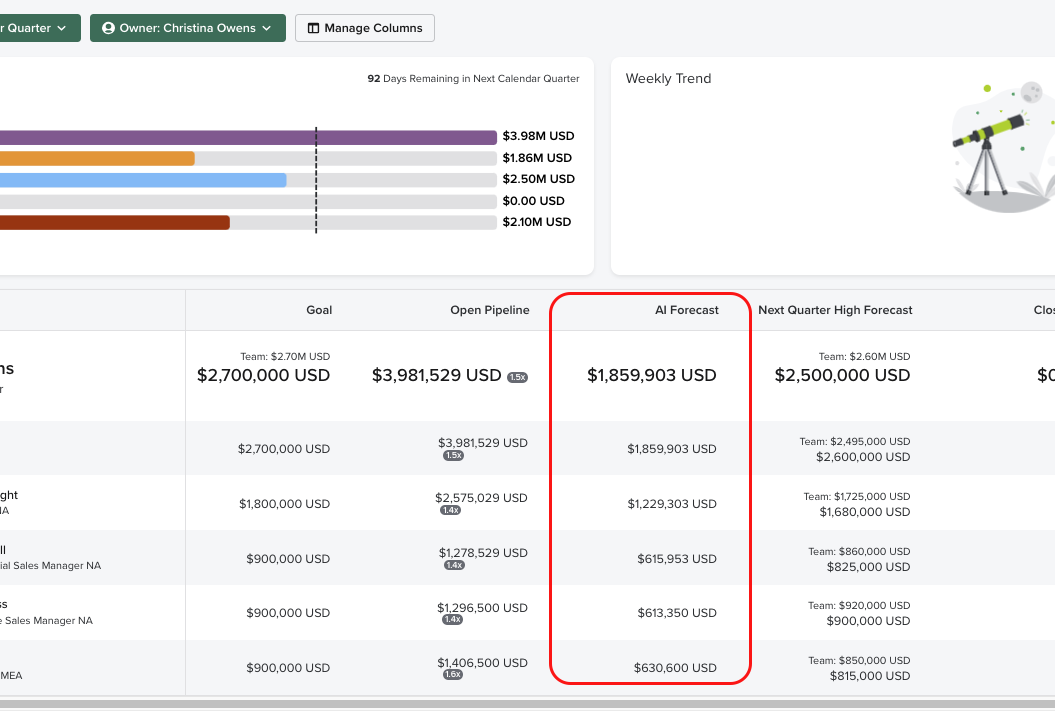Click the 1.4x badge under $1,278,529 USD
Screen dimensions: 1055x711
(454, 565)
